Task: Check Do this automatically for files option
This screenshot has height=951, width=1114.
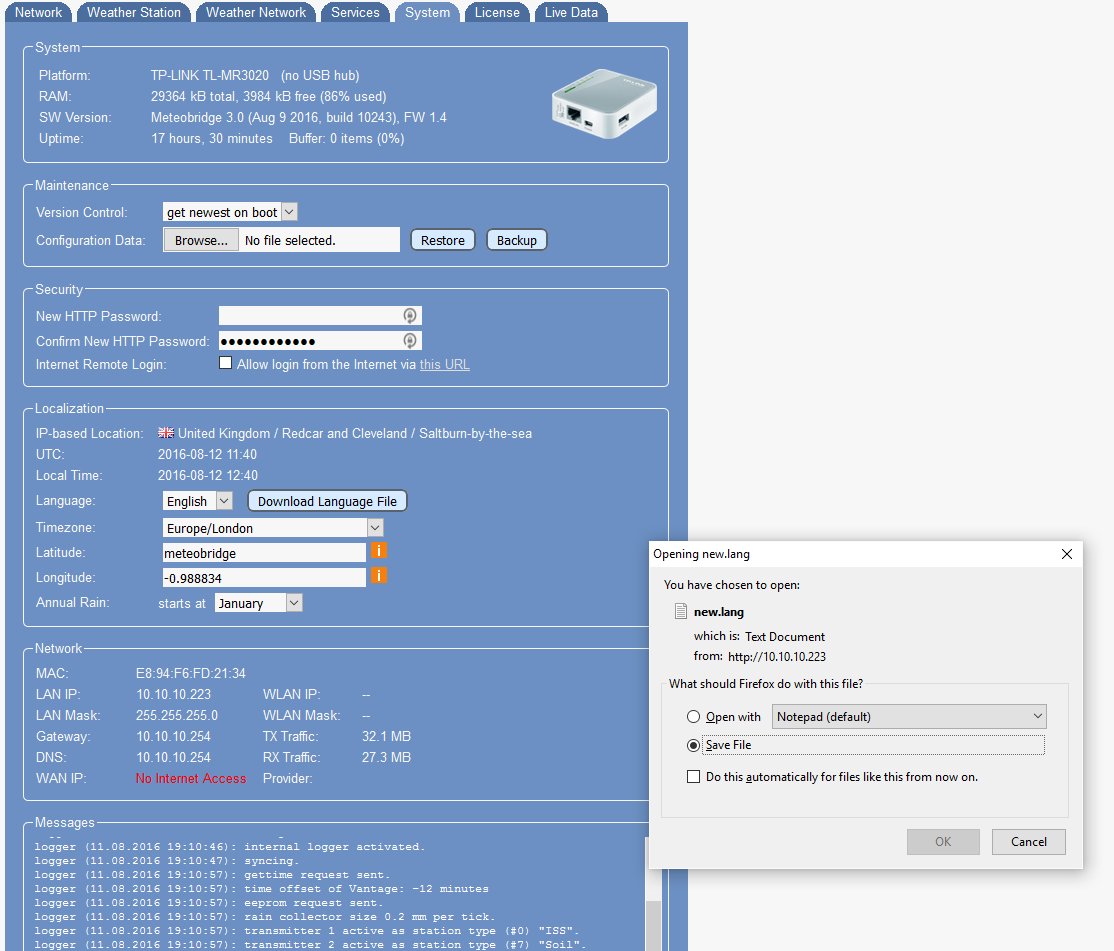Action: (693, 777)
